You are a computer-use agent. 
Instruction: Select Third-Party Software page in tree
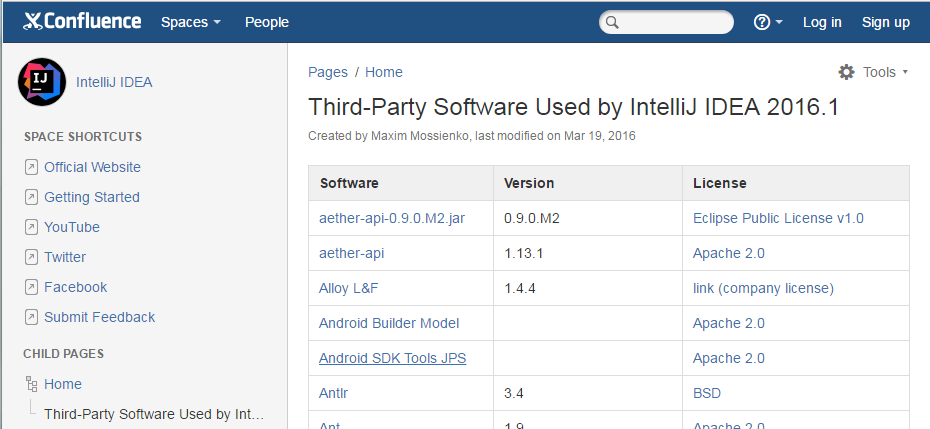pos(154,414)
